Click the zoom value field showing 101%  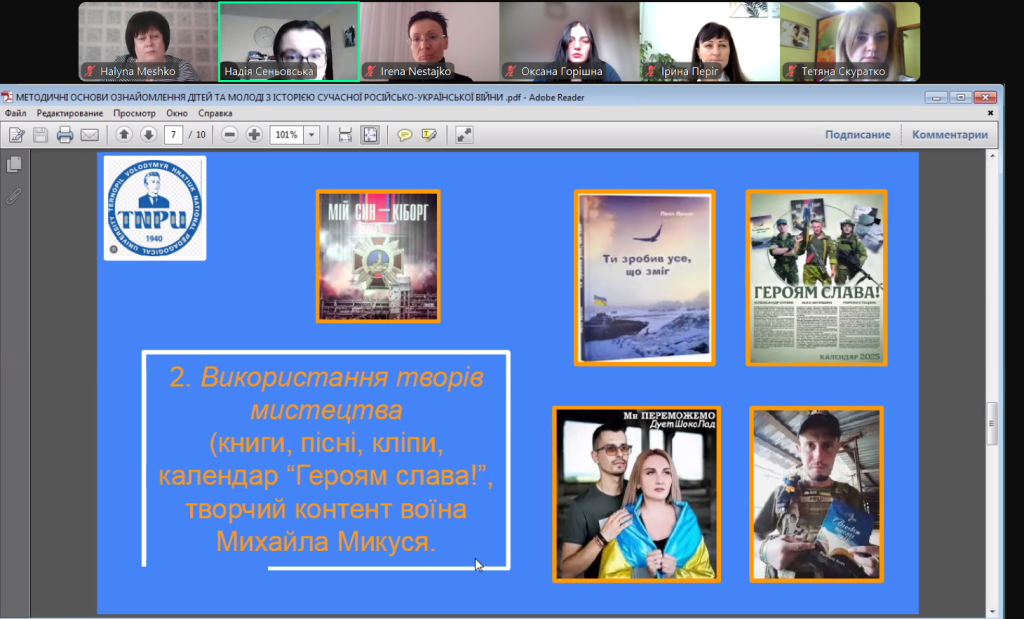point(287,135)
